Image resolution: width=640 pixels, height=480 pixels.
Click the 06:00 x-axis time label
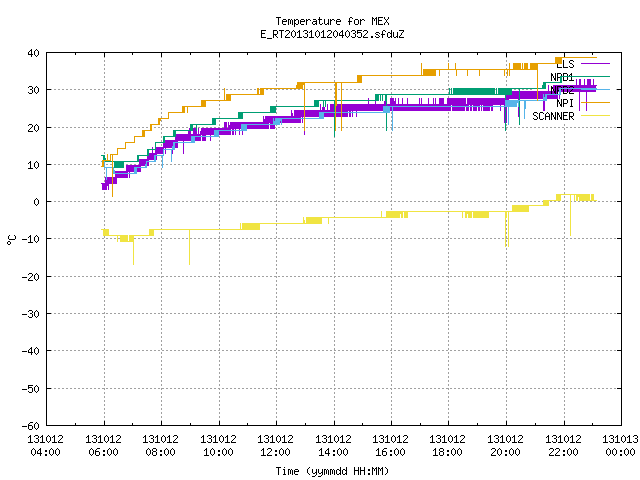(103, 452)
